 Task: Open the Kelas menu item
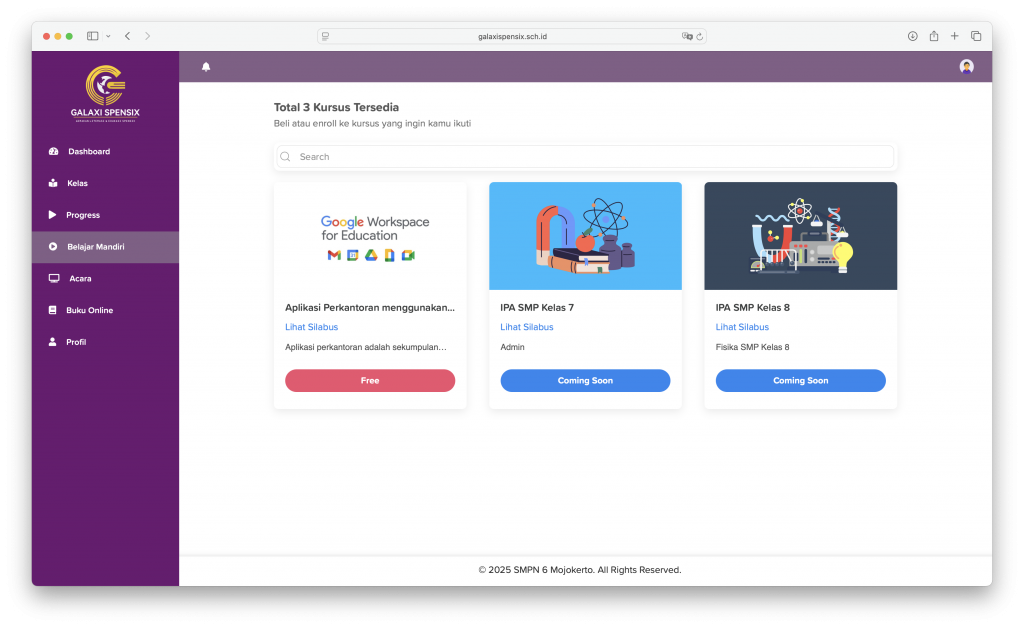(x=105, y=183)
